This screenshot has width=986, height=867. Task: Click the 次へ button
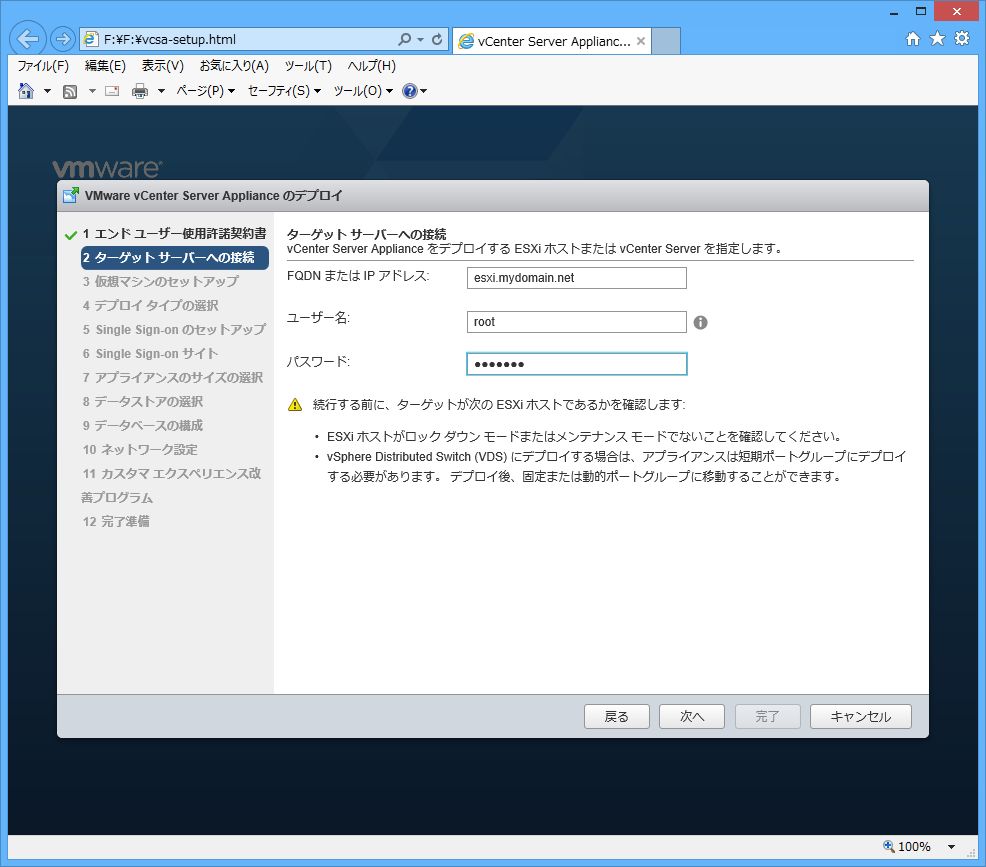pyautogui.click(x=692, y=716)
